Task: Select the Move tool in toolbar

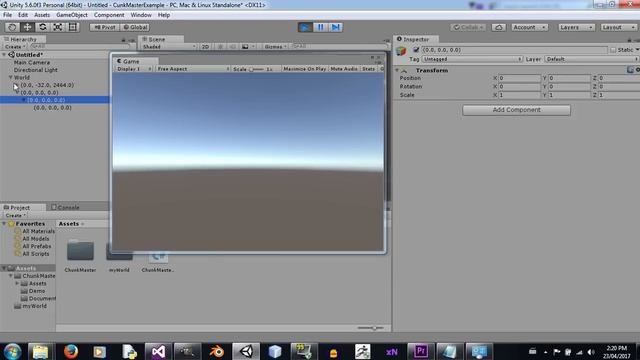Action: coord(27,27)
